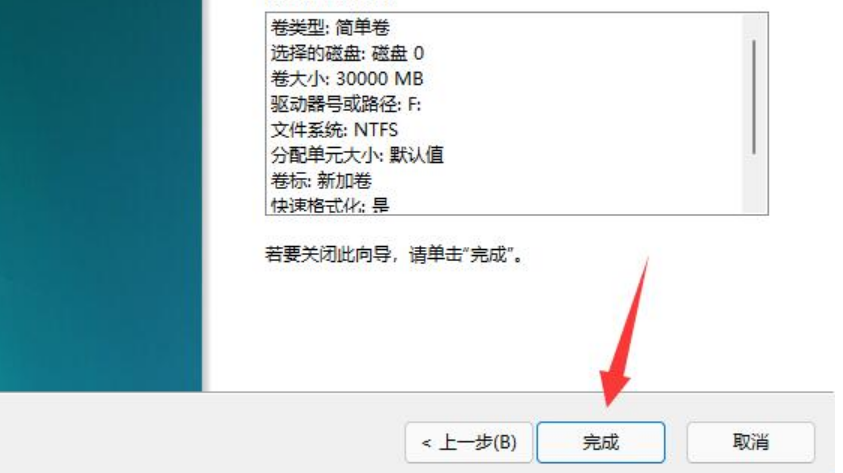Click the red arrow annotation
Screen dimensions: 843x473
[626, 333]
